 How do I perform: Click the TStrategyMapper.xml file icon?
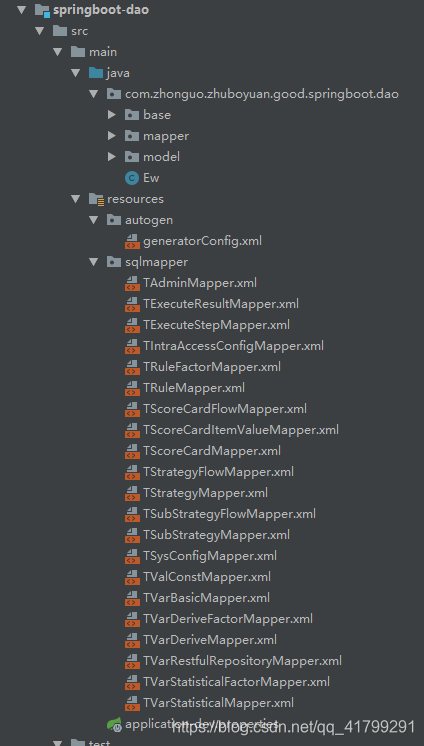[x=132, y=493]
